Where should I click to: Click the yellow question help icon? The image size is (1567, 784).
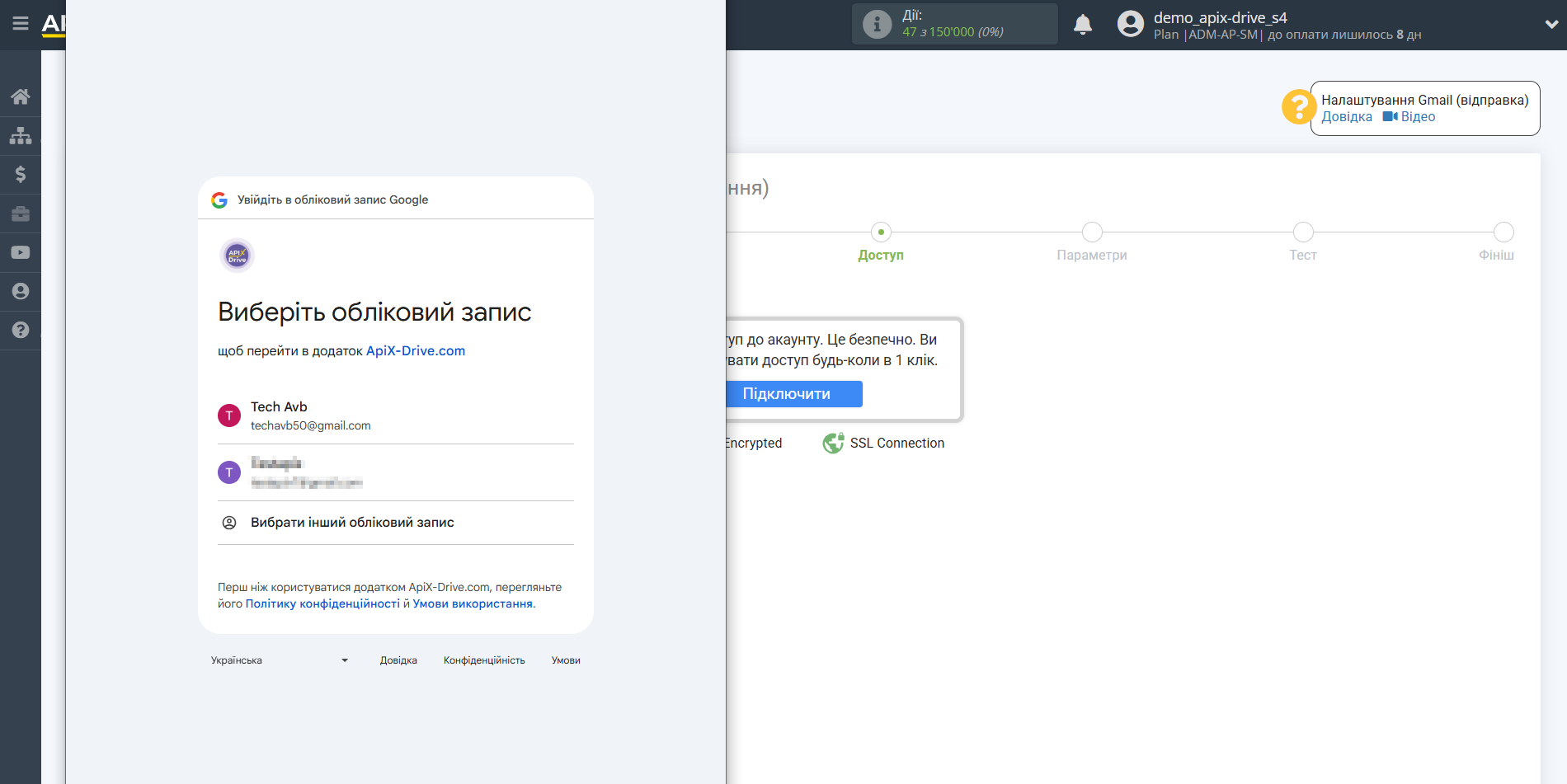coord(1298,107)
